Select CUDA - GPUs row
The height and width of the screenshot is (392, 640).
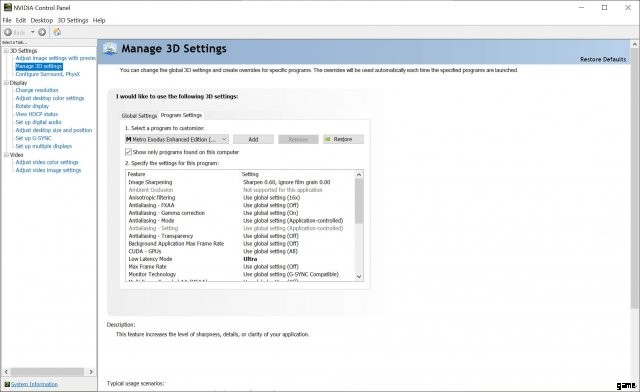click(x=240, y=252)
